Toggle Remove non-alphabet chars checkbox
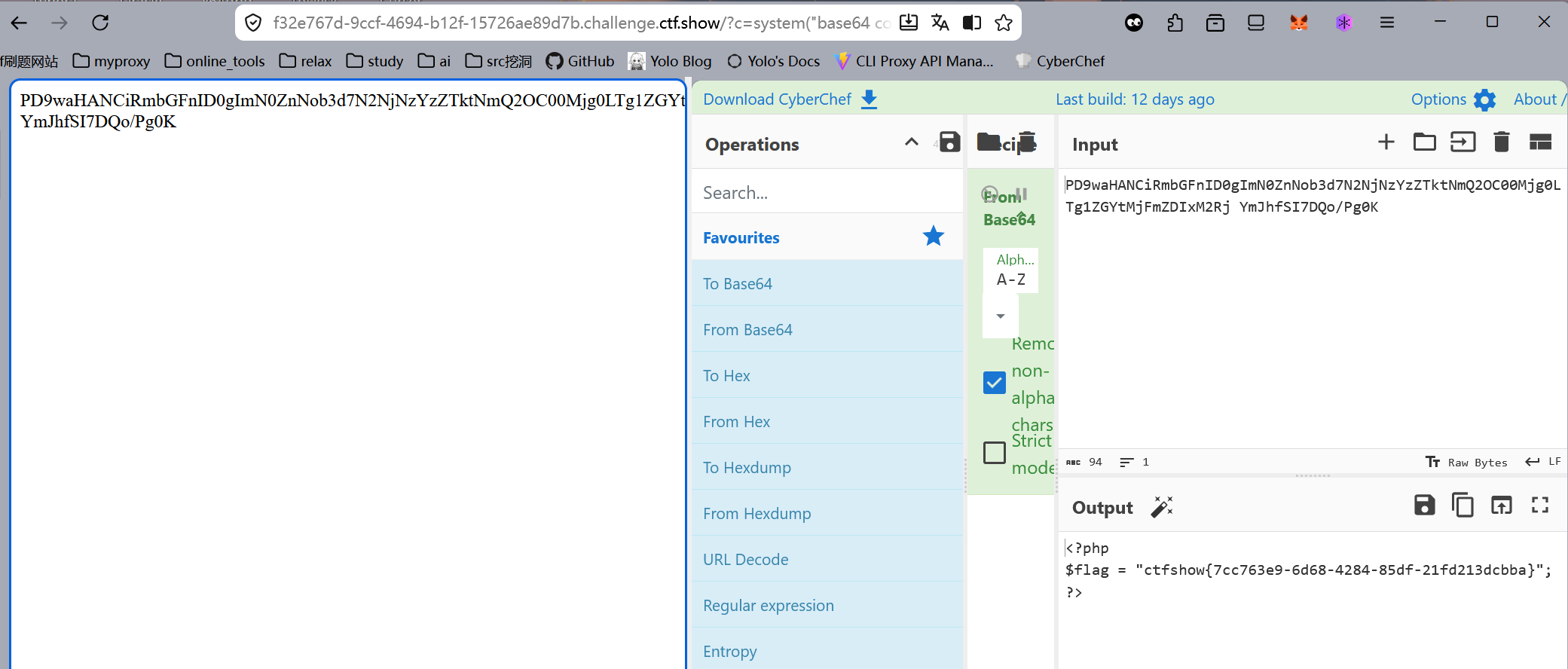 tap(995, 383)
